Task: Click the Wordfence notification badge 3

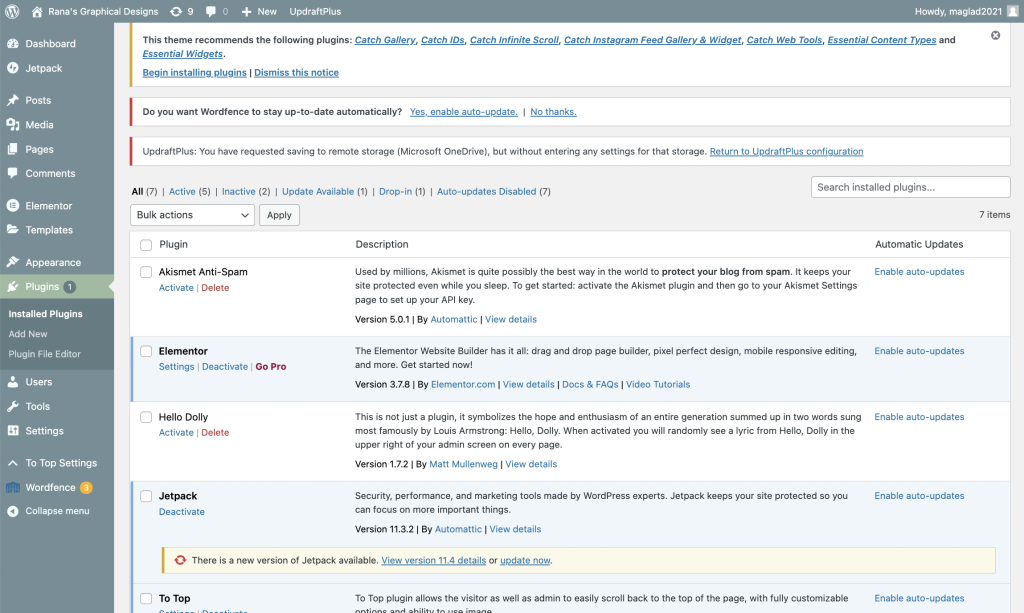Action: (86, 488)
